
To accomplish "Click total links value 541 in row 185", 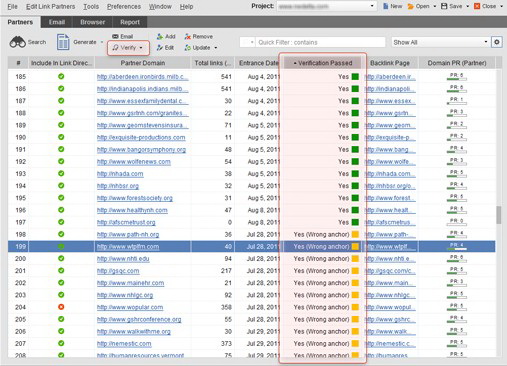I will tap(226, 77).
